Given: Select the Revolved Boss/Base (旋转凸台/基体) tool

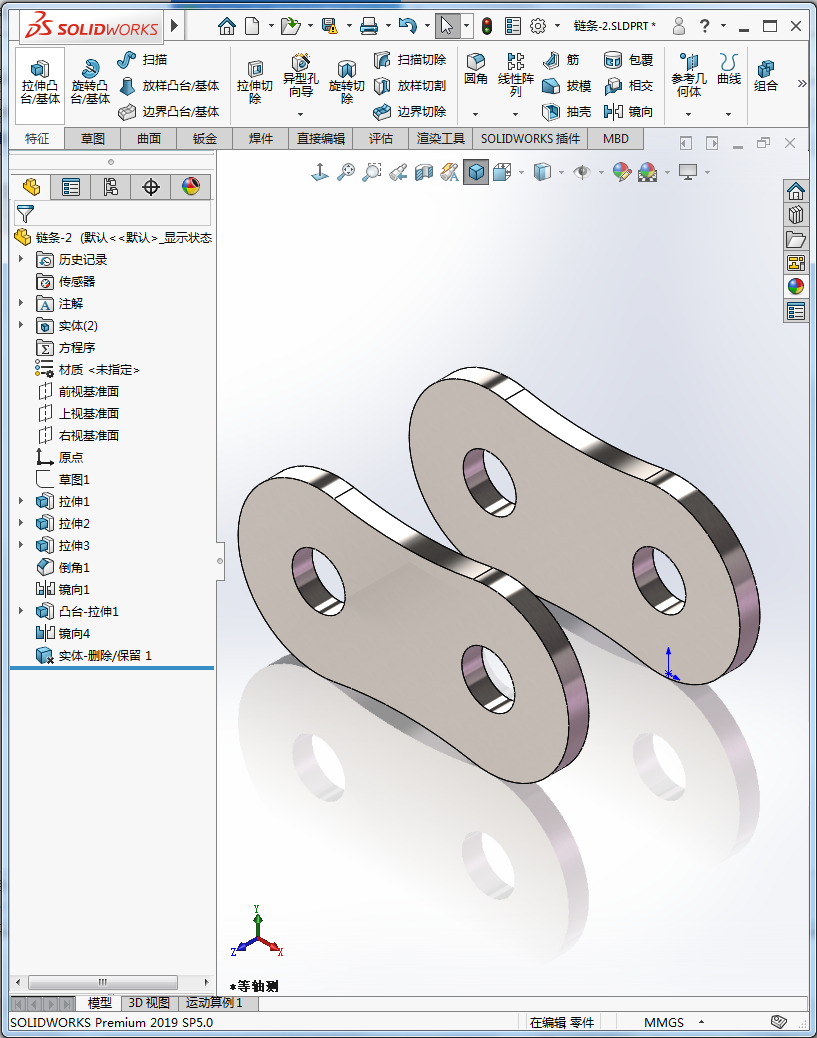Looking at the screenshot, I should 90,84.
